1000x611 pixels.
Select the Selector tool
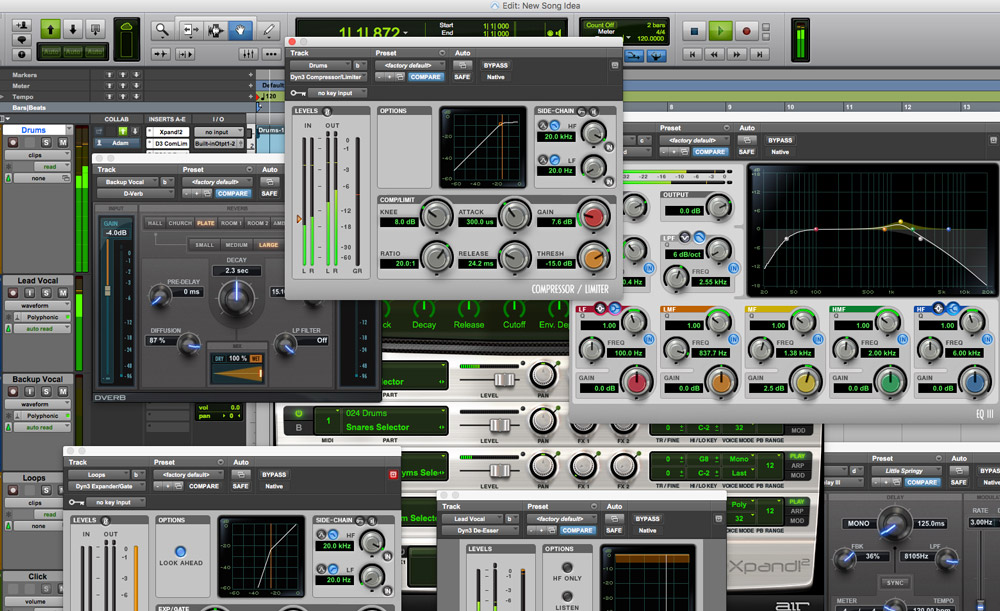[x=216, y=30]
